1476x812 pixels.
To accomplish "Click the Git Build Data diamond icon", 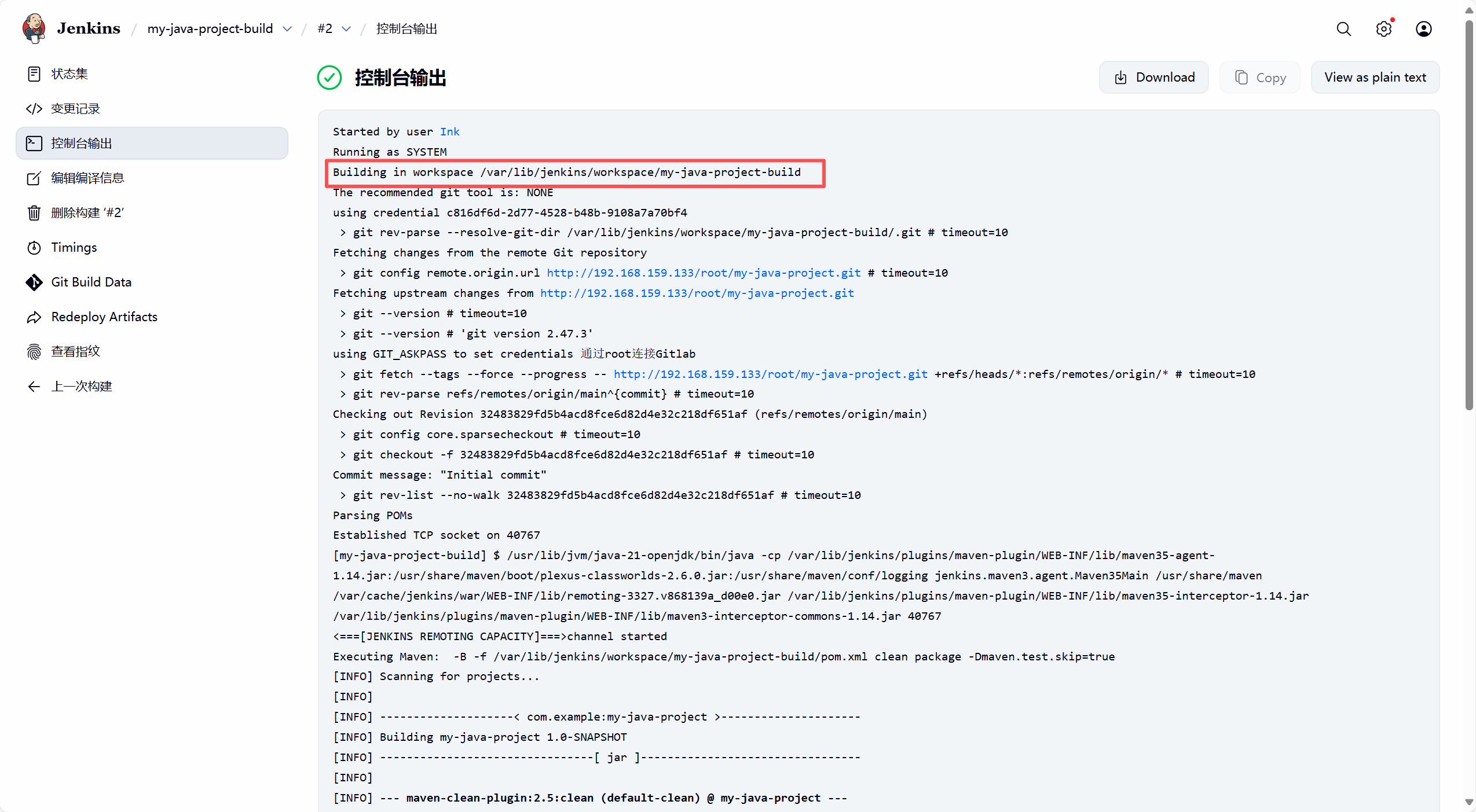I will [x=34, y=282].
